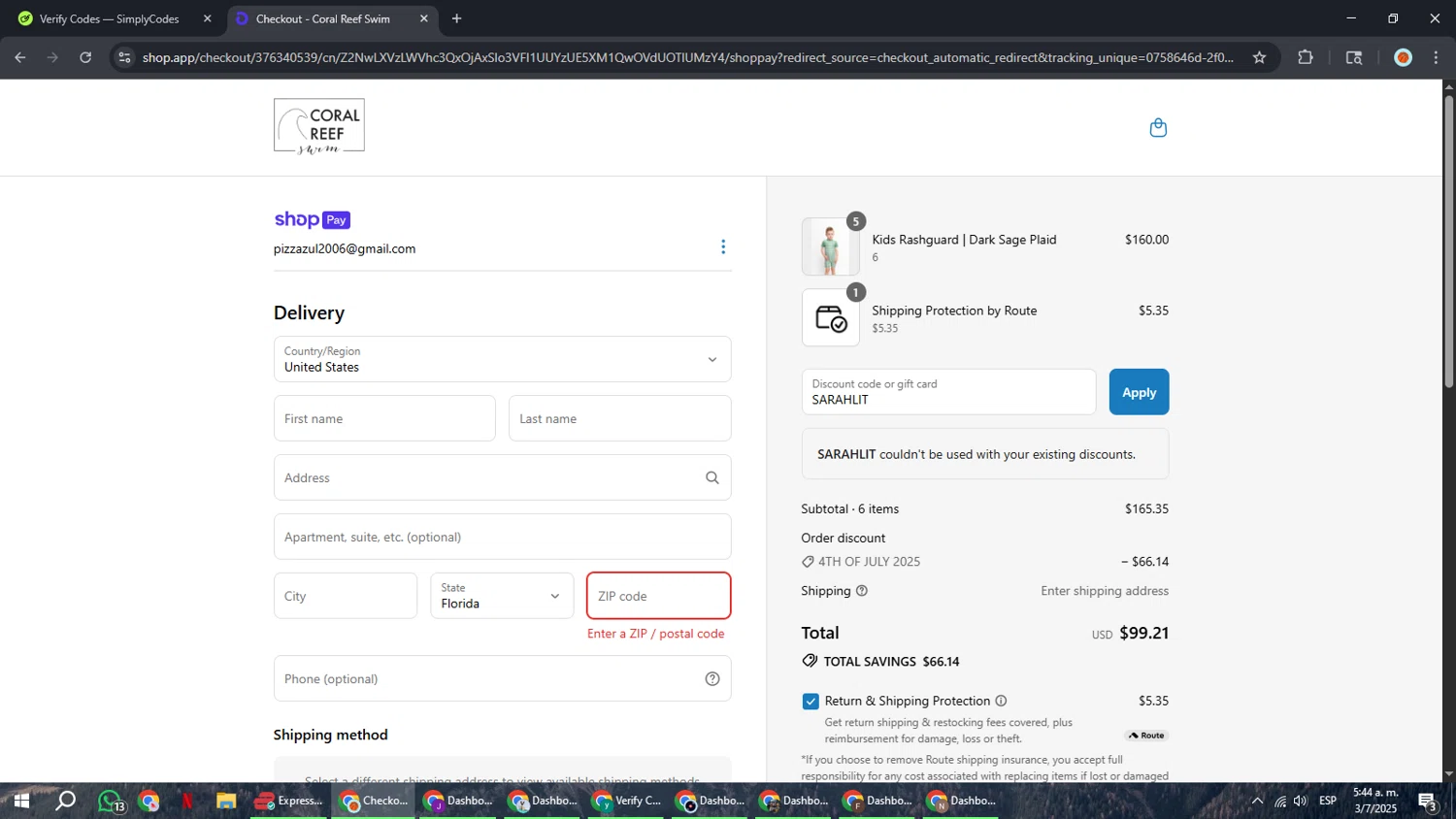1456x819 pixels.
Task: Open File Explorer from the taskbar
Action: 226,801
